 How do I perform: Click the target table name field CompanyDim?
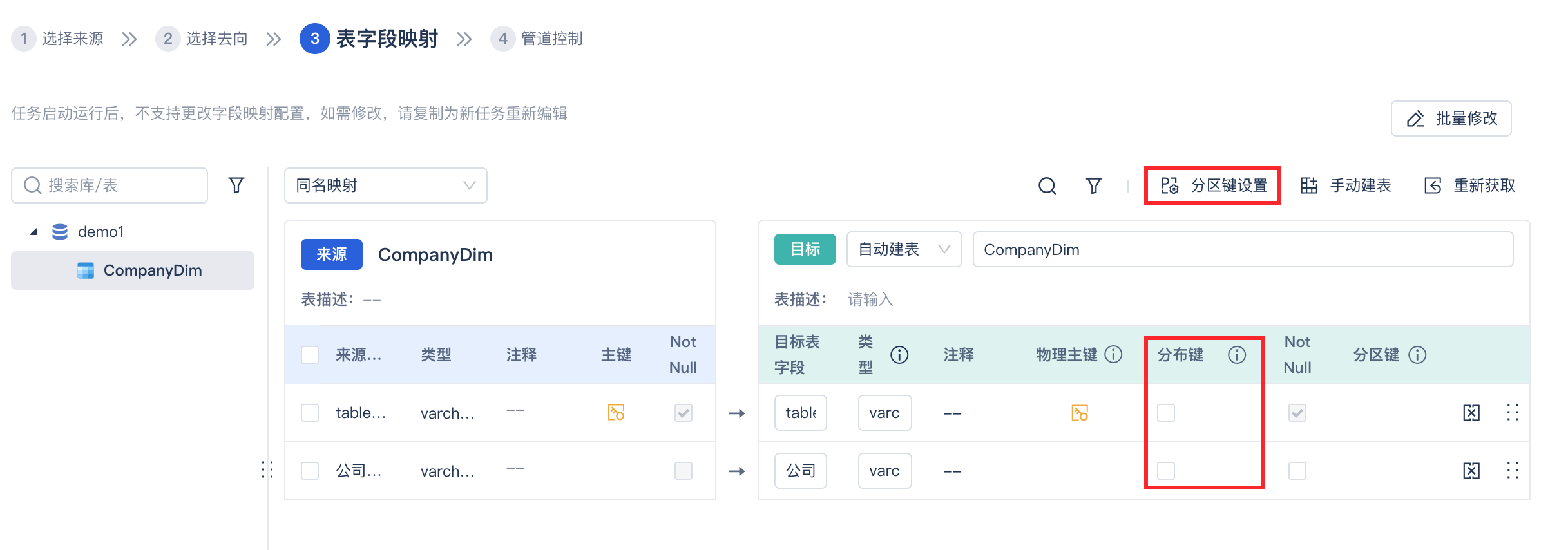1242,249
